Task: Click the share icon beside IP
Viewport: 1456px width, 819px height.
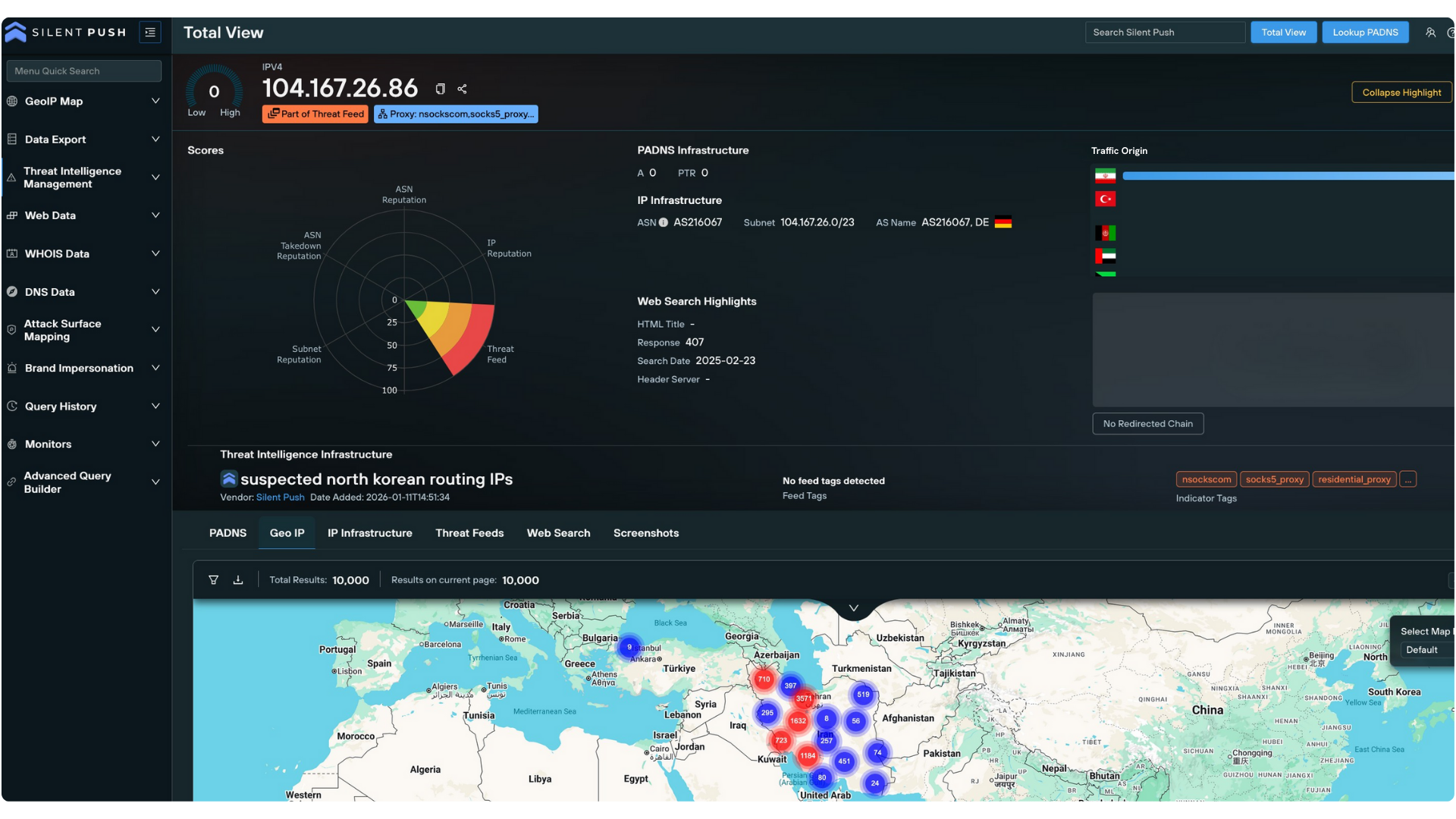Action: click(x=462, y=89)
